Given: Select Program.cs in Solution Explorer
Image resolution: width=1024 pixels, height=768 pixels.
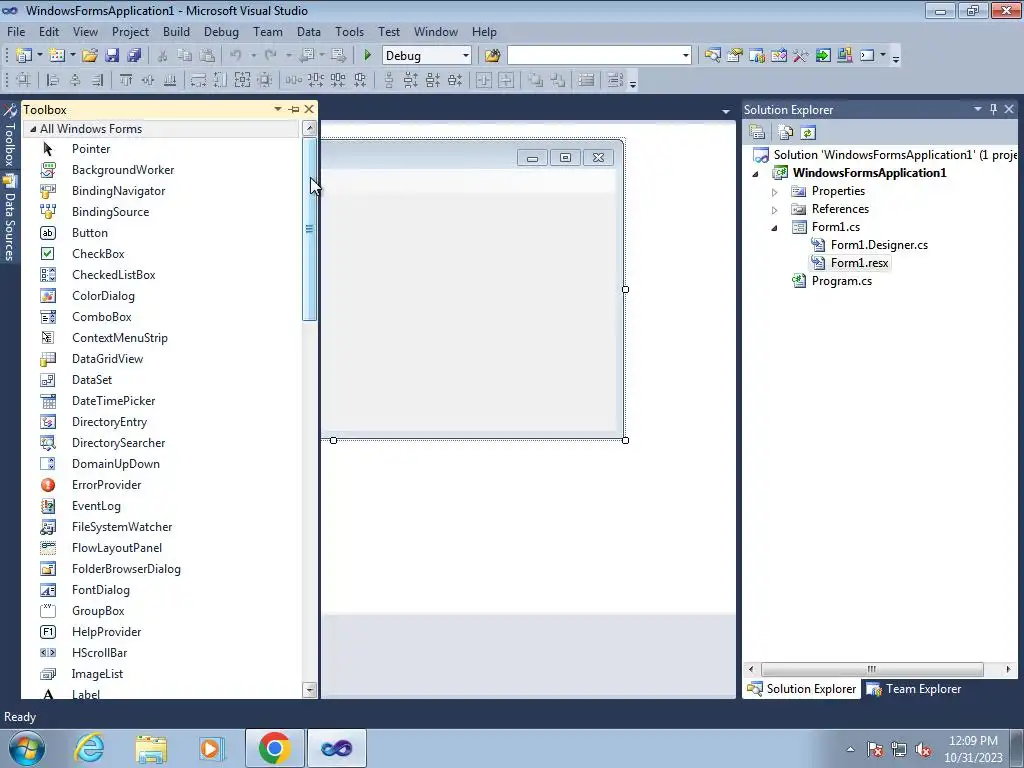Looking at the screenshot, I should coord(841,281).
